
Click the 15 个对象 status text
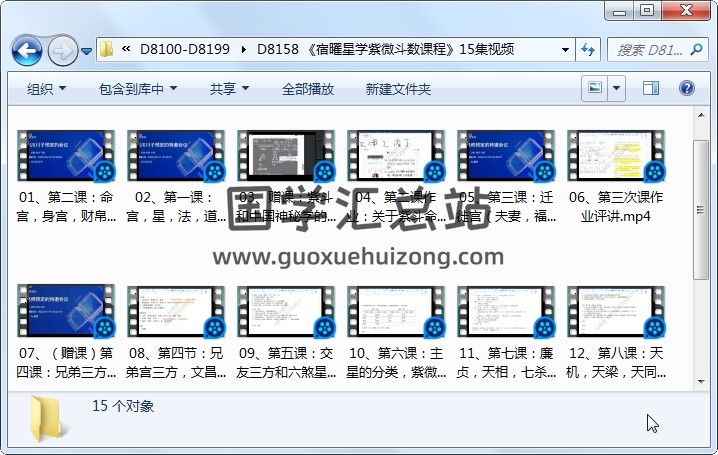pos(123,406)
